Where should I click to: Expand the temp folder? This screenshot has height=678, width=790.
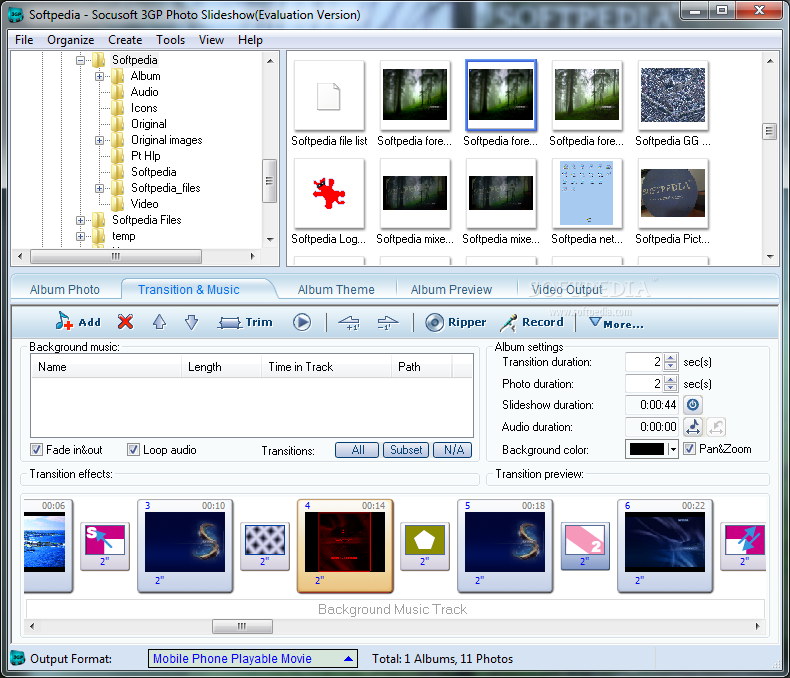[80, 236]
